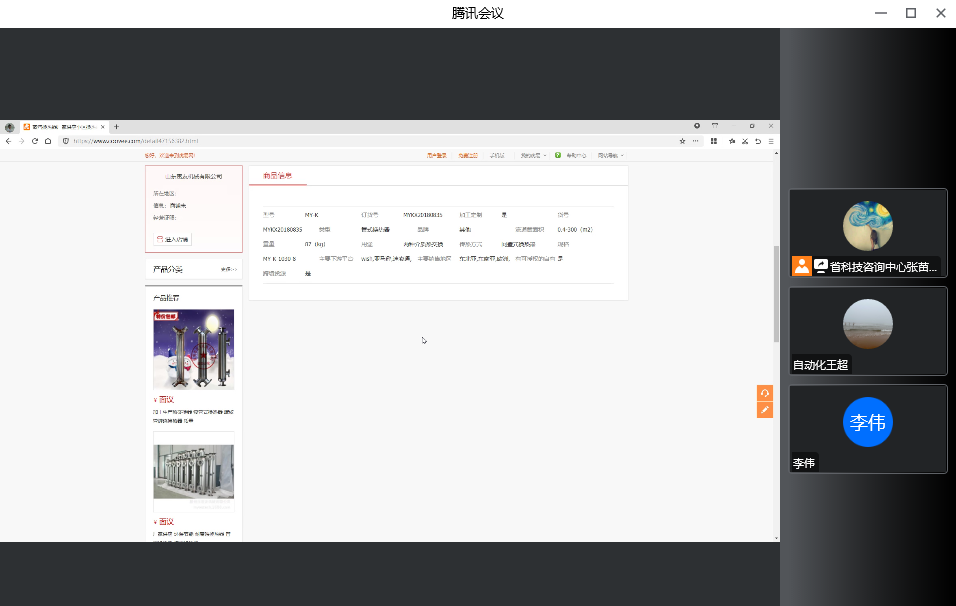This screenshot has height=606, width=956.
Task: Click the more link beside 产品分类
Action: [229, 270]
